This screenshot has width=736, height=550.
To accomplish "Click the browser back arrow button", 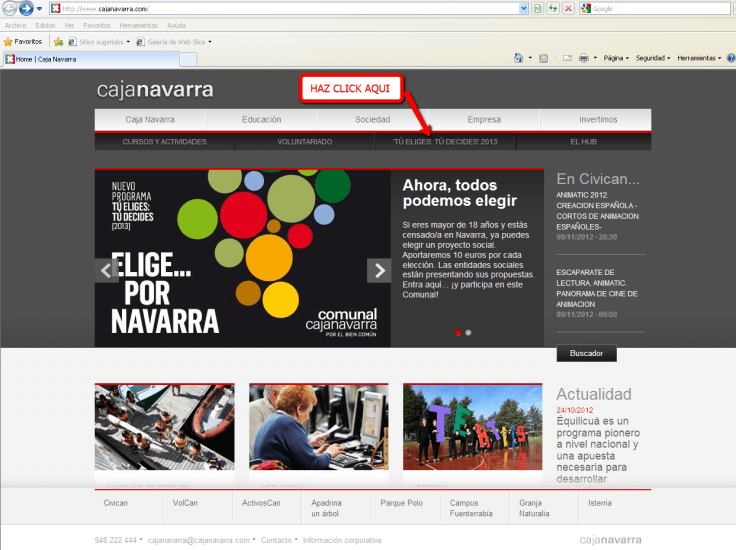I will tap(10, 8).
